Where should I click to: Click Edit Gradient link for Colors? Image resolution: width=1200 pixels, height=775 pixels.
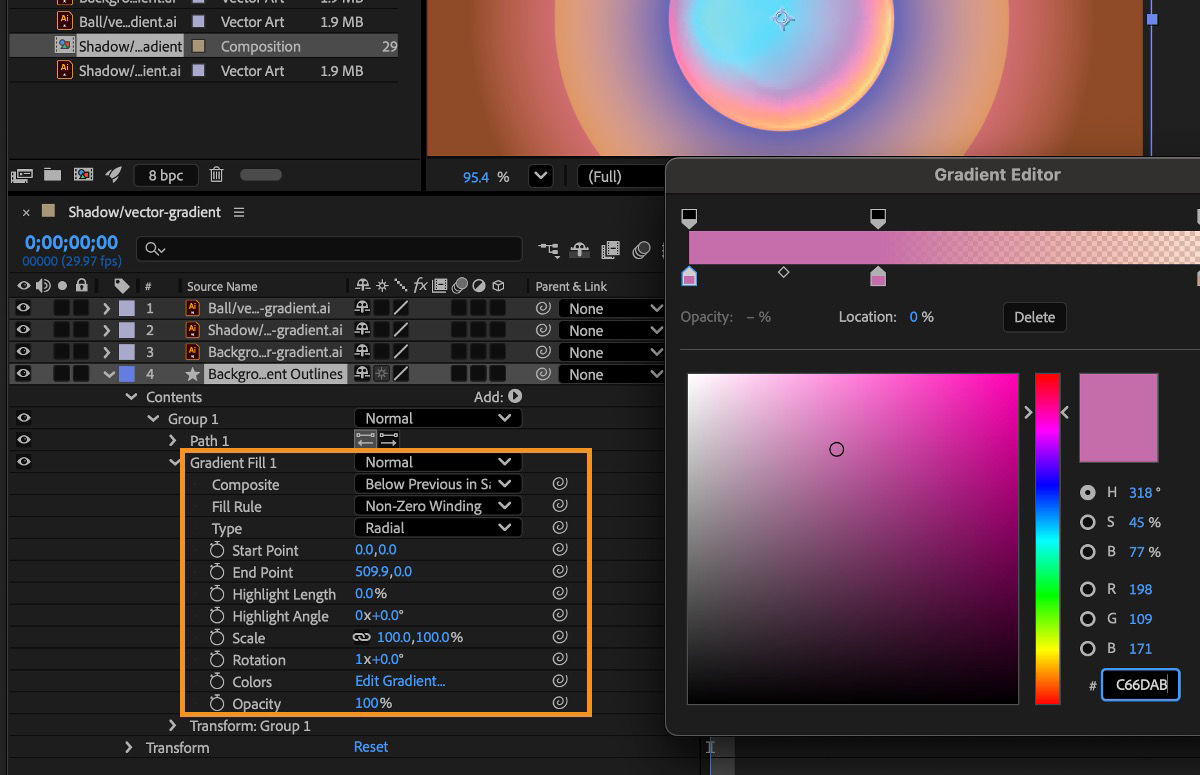point(400,681)
